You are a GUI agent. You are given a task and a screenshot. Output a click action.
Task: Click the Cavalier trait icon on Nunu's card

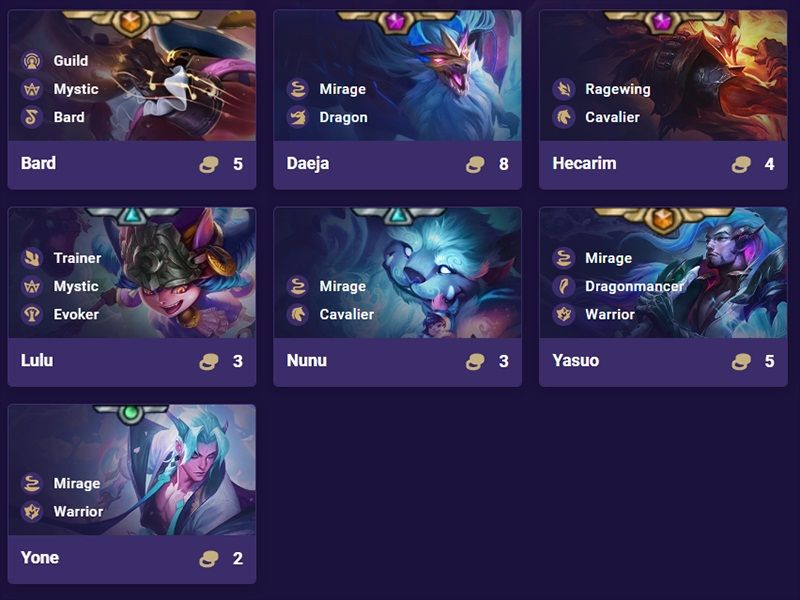[x=297, y=314]
